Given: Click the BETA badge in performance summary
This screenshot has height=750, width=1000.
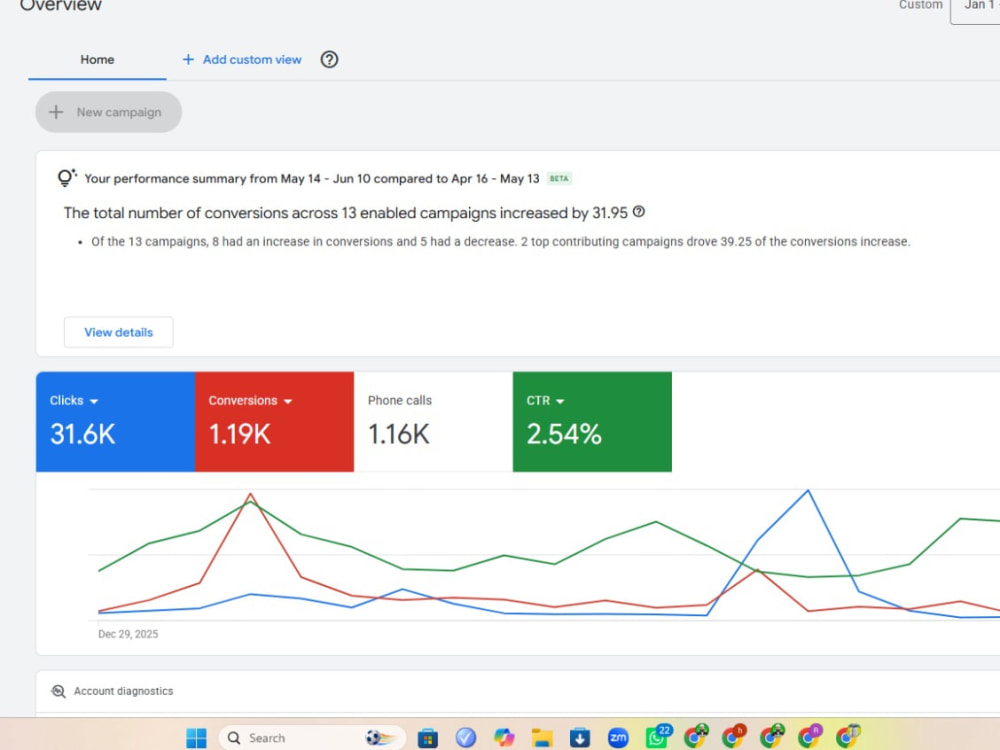Looking at the screenshot, I should pyautogui.click(x=559, y=179).
